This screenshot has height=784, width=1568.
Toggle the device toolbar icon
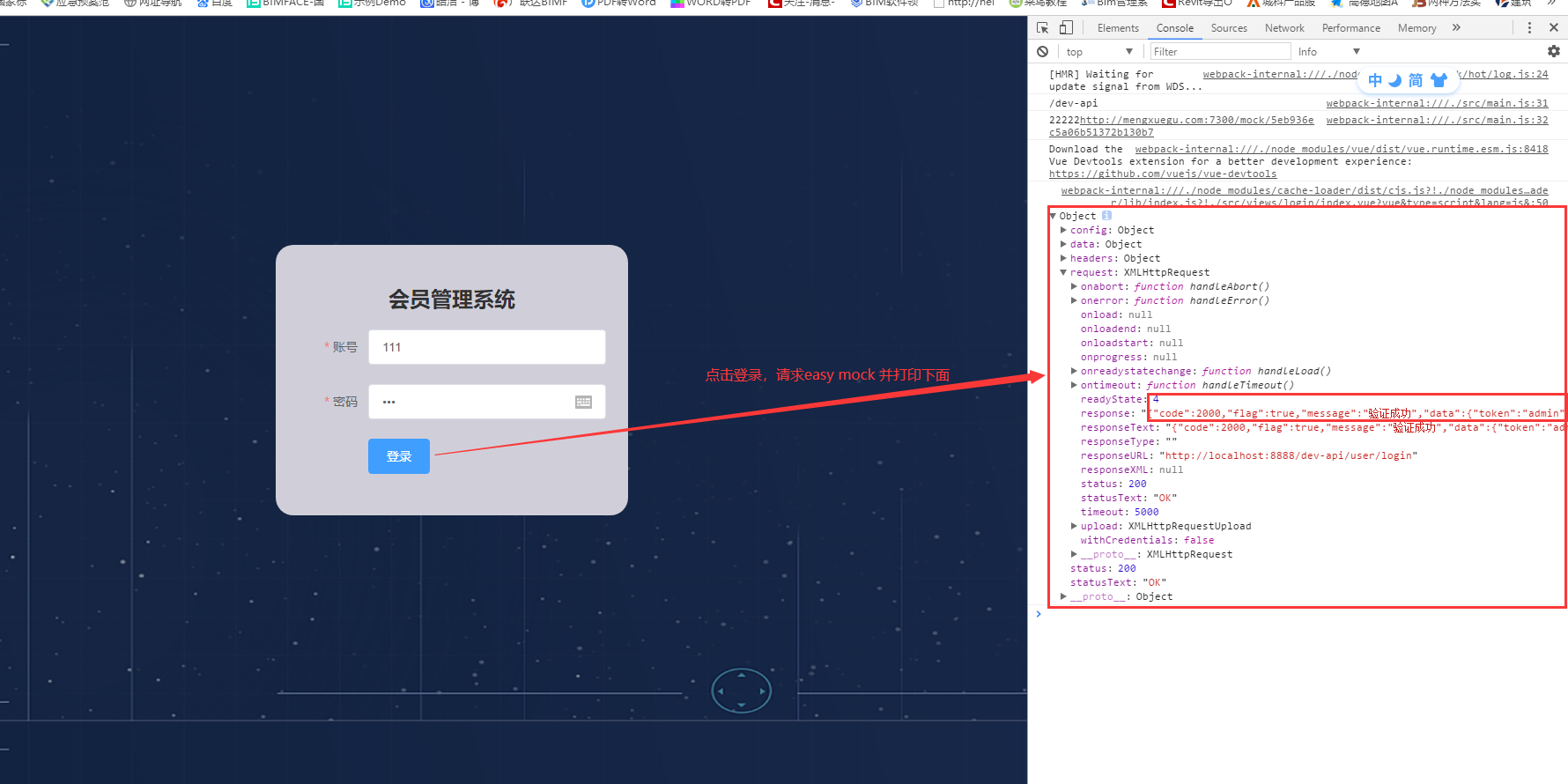point(1066,27)
